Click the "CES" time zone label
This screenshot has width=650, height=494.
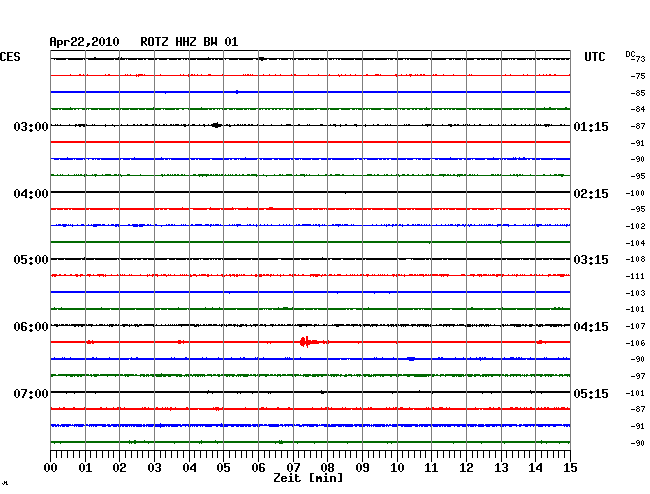tap(10, 57)
